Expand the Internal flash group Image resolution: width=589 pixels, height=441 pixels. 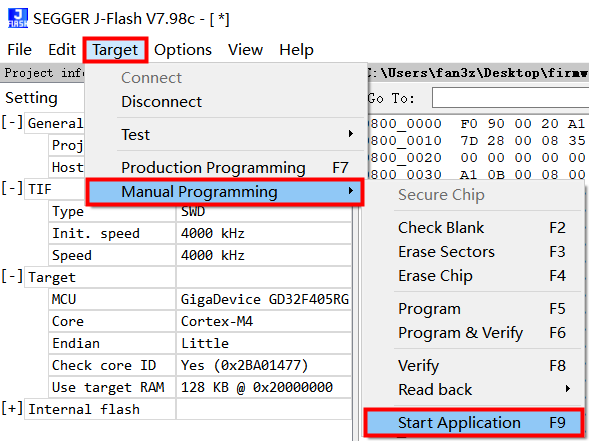(12, 409)
